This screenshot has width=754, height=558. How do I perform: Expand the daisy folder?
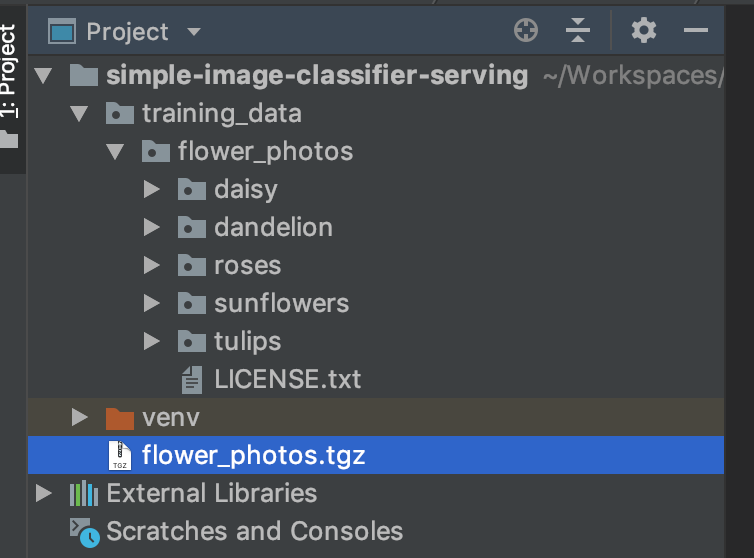point(152,189)
